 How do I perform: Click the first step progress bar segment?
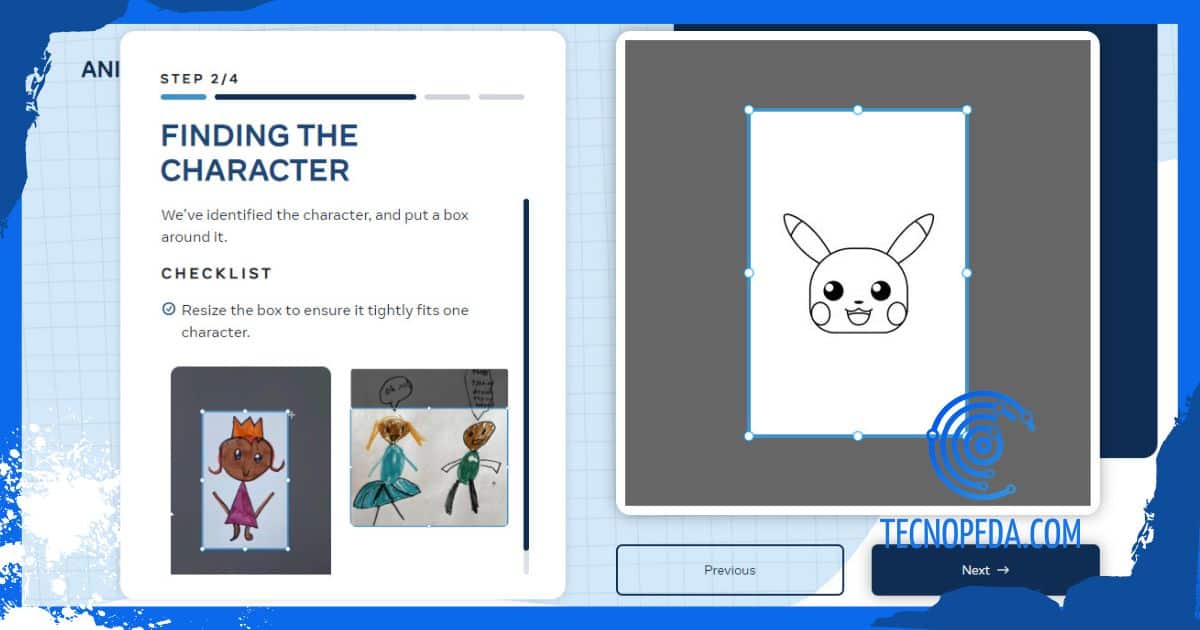(x=184, y=97)
